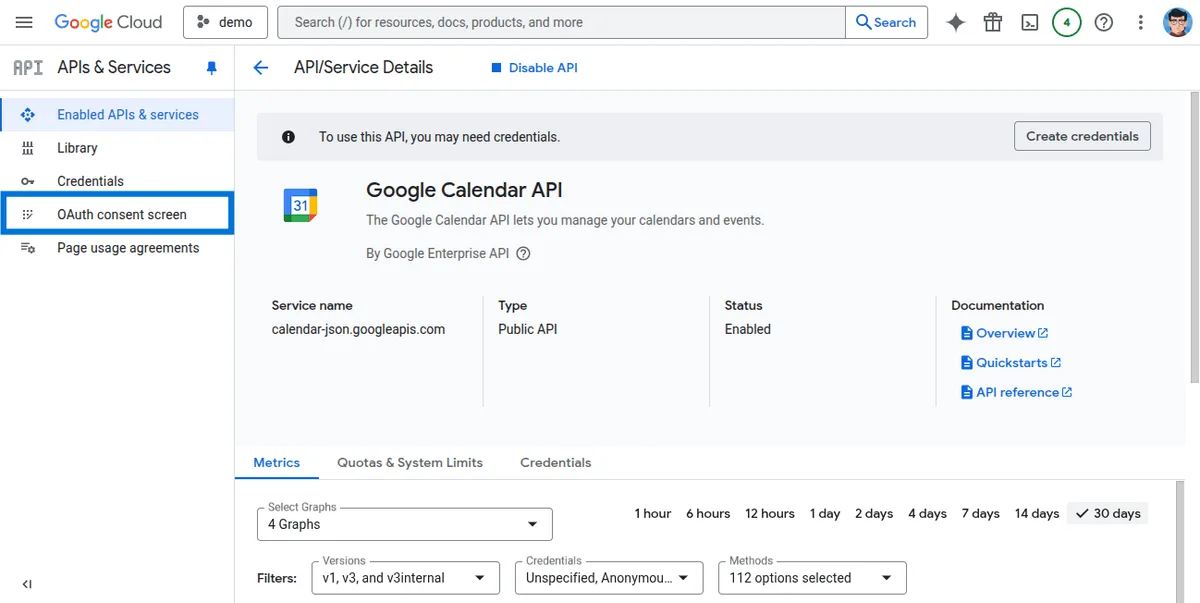The width and height of the screenshot is (1200, 603).
Task: Open the user account avatar
Action: coord(1177,22)
